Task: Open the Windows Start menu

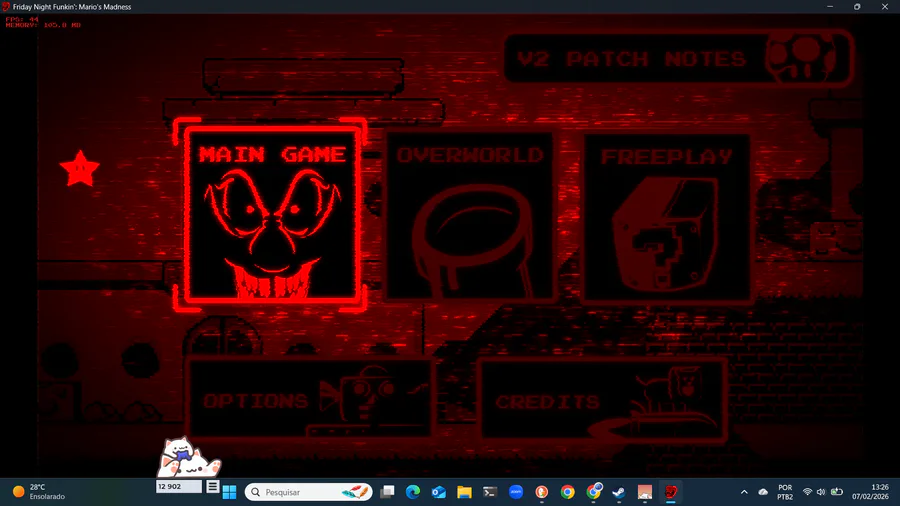Action: 230,492
